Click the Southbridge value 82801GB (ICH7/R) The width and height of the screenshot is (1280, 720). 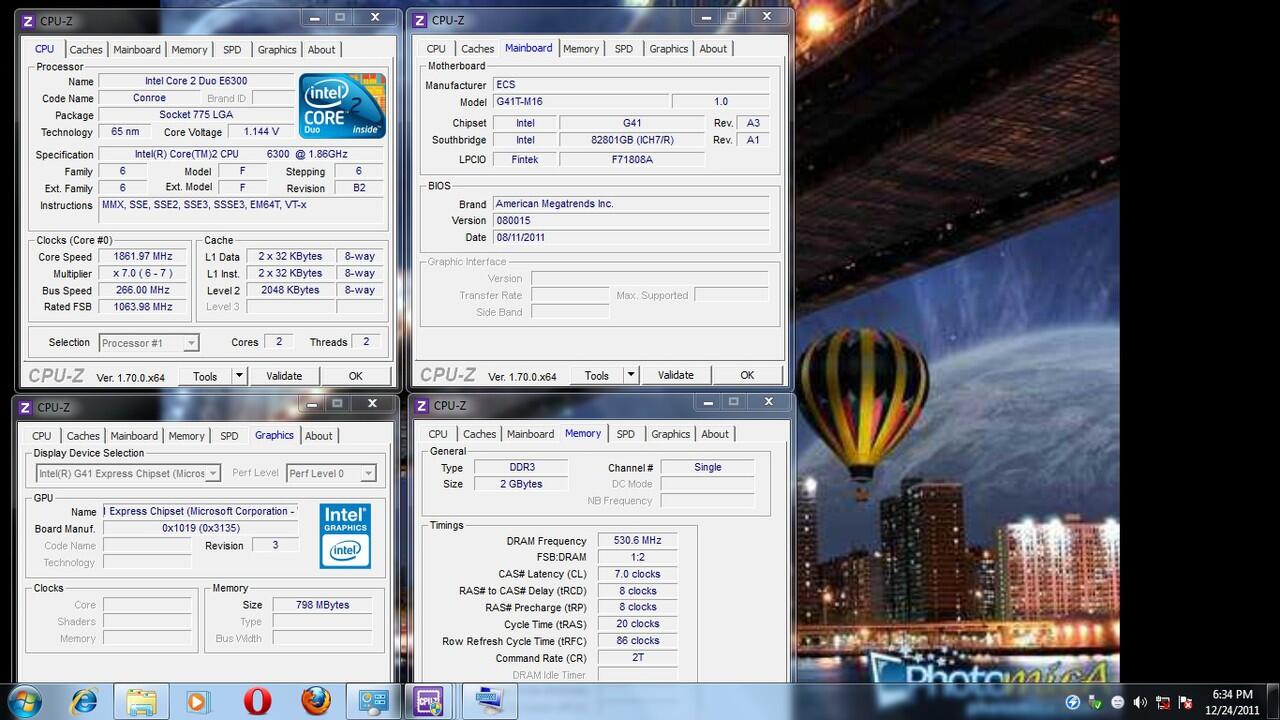pyautogui.click(x=632, y=140)
